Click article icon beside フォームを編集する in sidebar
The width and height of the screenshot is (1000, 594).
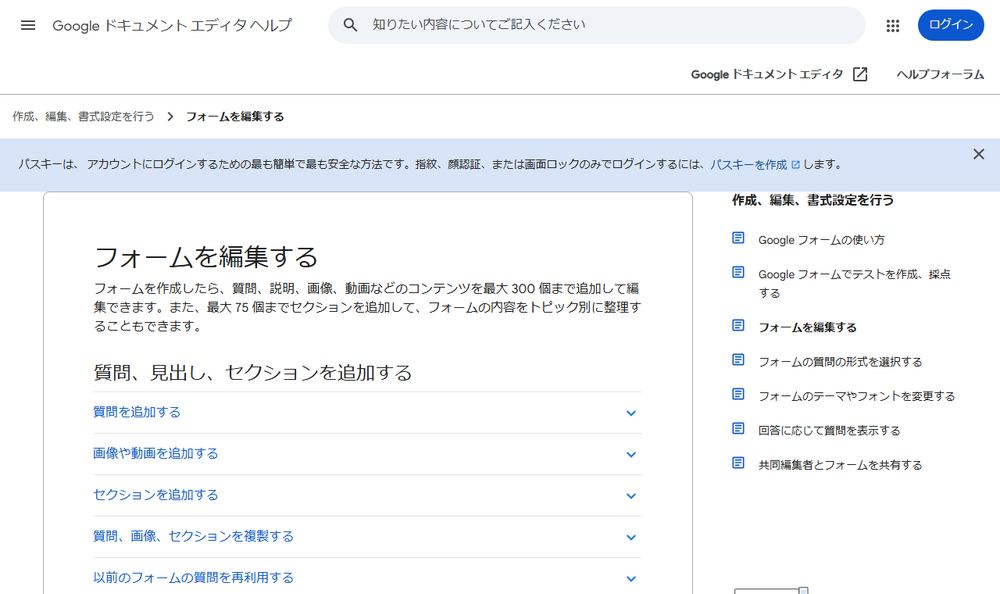(738, 325)
